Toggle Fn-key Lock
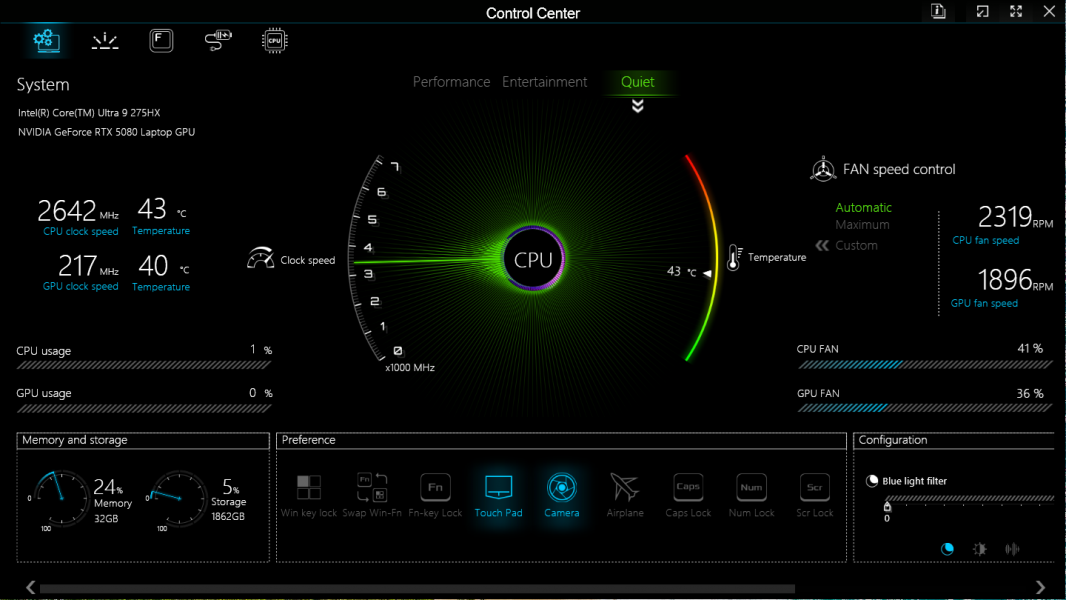 pos(435,496)
